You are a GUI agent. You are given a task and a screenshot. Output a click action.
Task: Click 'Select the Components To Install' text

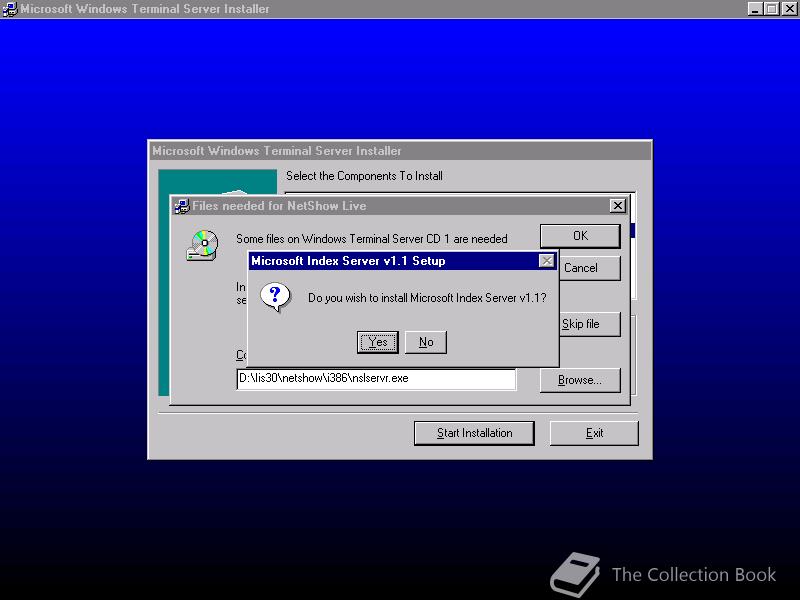[364, 176]
